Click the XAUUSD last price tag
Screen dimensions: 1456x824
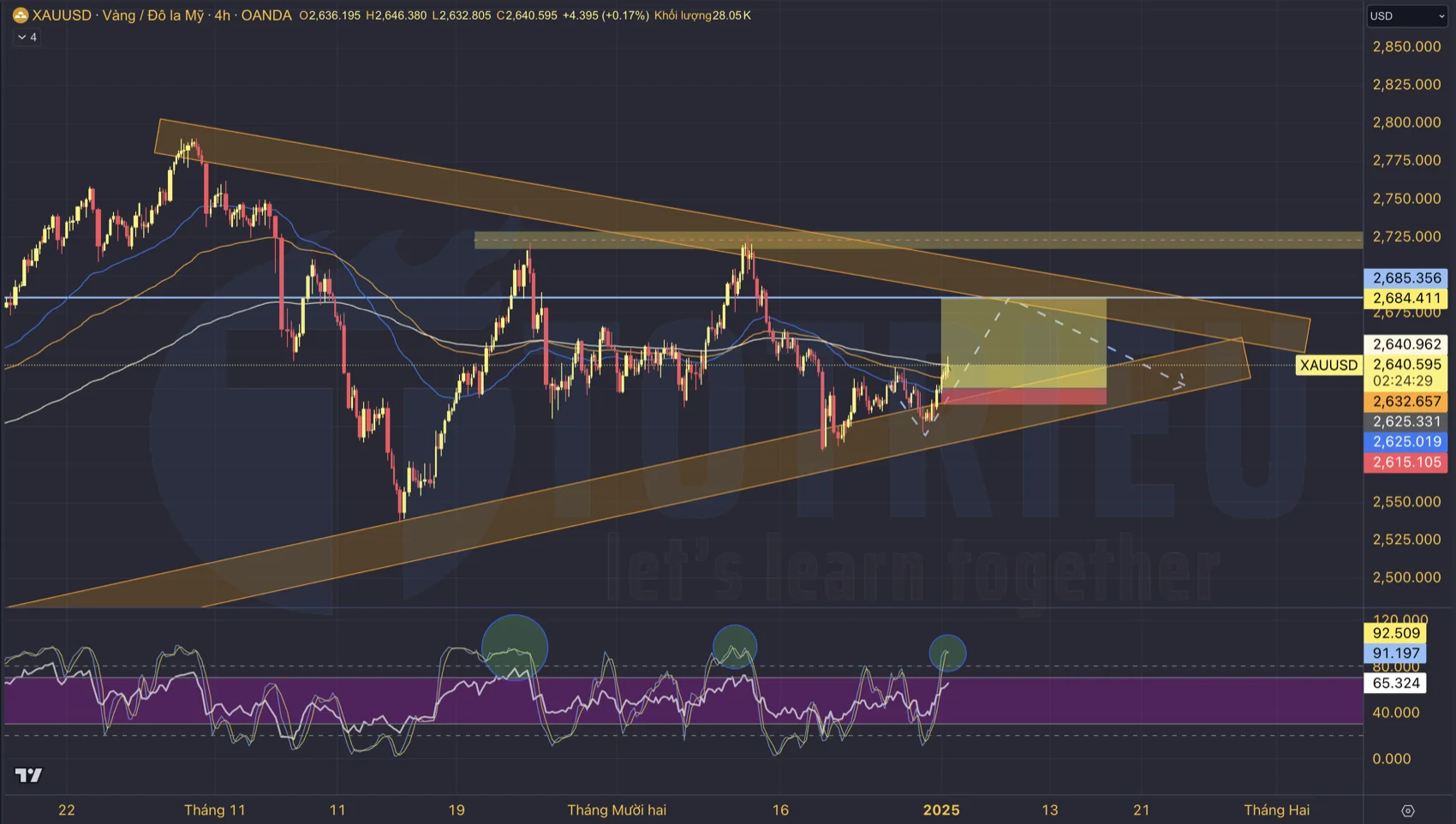point(1328,365)
